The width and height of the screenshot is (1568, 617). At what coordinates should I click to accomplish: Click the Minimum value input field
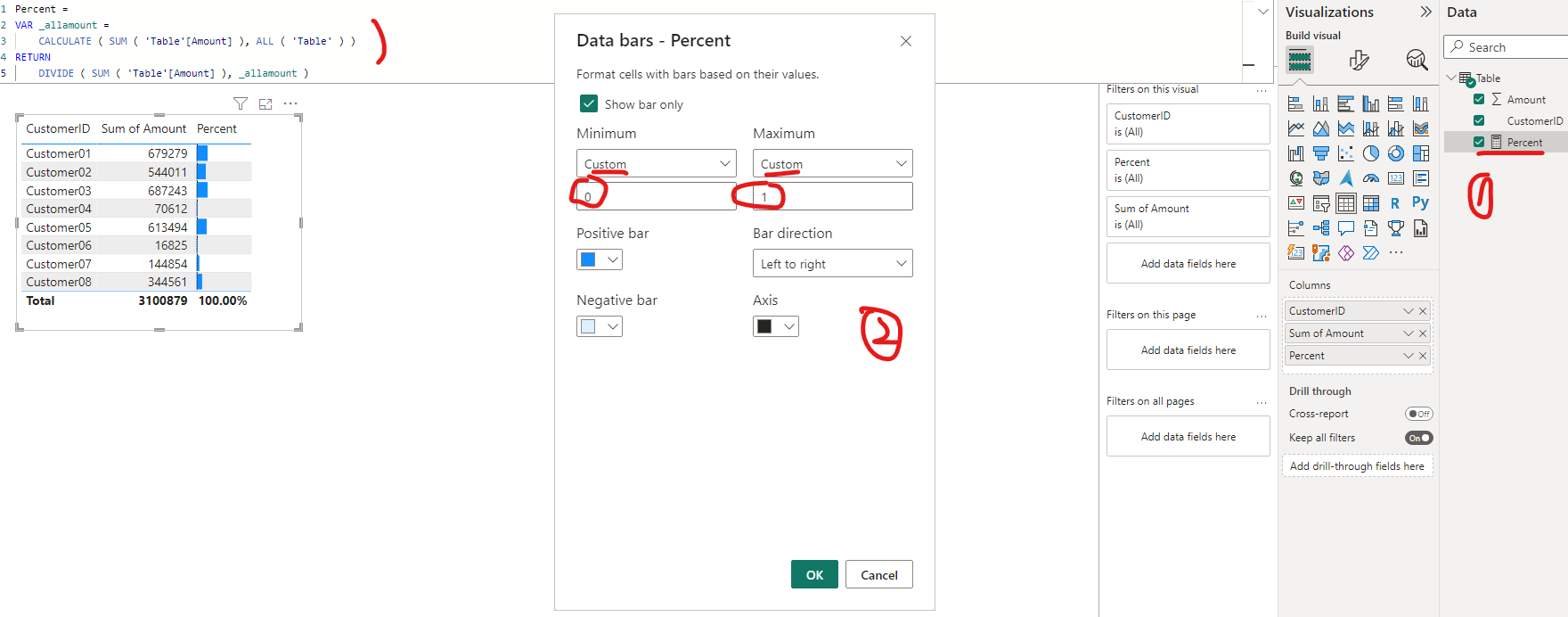(x=657, y=196)
